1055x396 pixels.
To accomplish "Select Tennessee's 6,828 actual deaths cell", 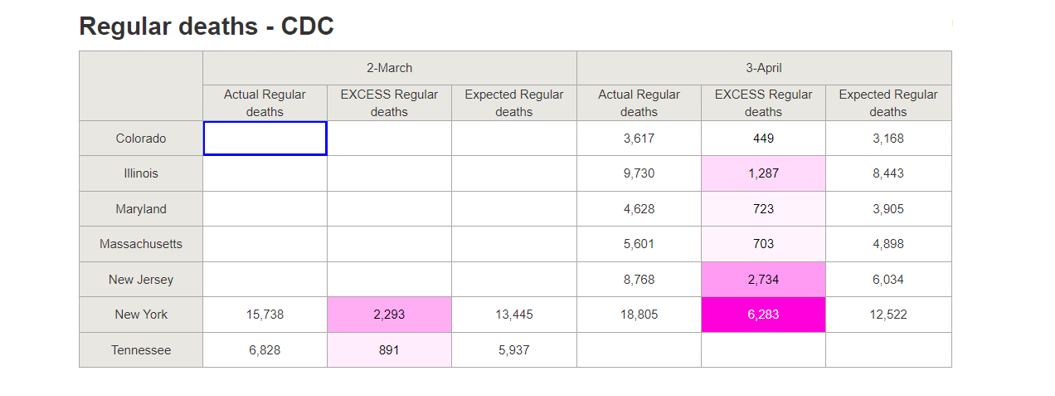I will (x=265, y=350).
